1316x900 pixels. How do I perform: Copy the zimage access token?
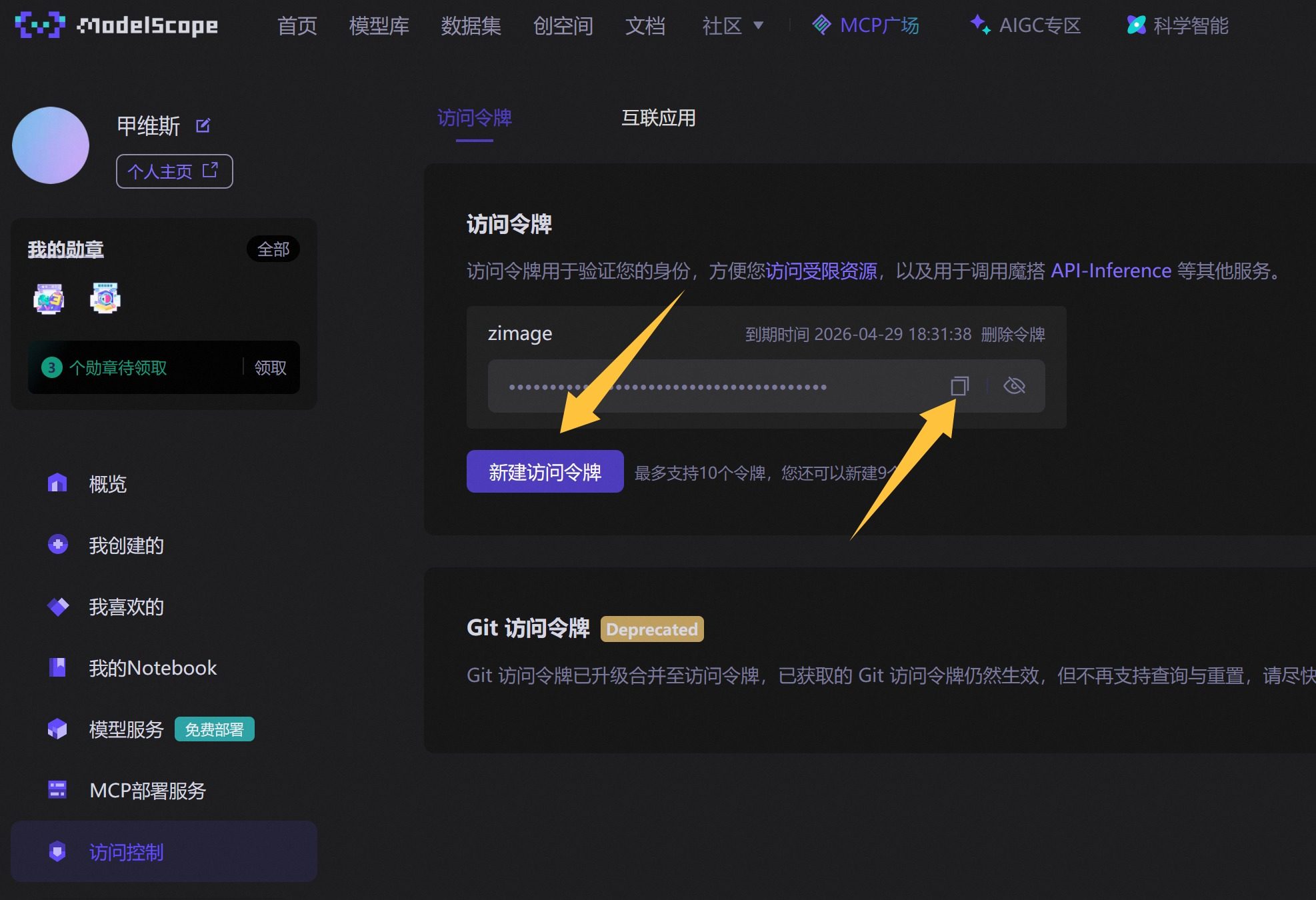[x=959, y=386]
